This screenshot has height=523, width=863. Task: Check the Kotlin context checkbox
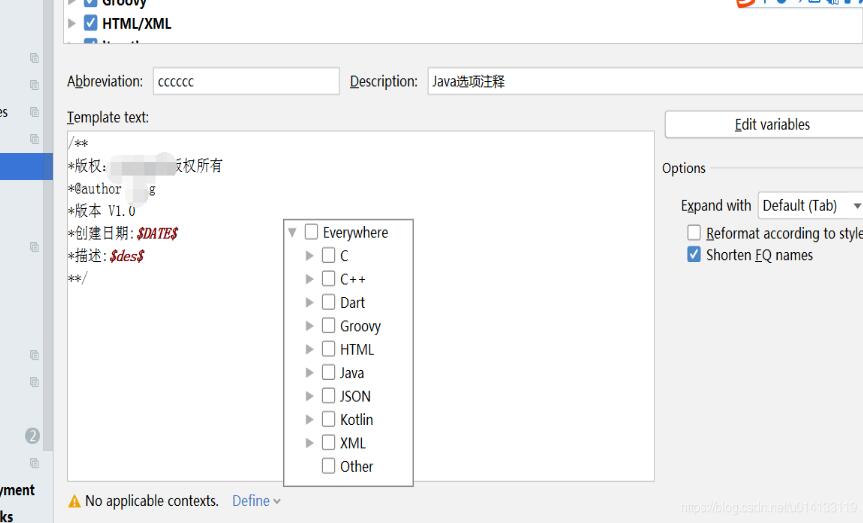329,420
